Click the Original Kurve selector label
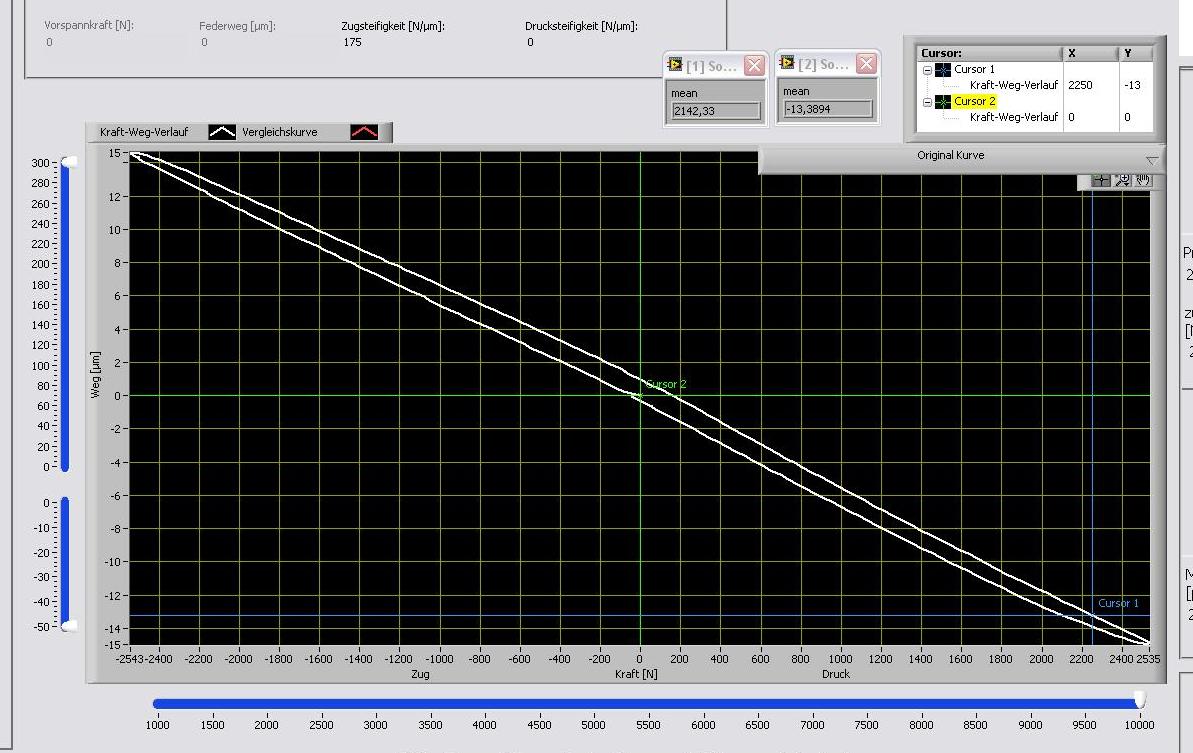 pos(950,155)
